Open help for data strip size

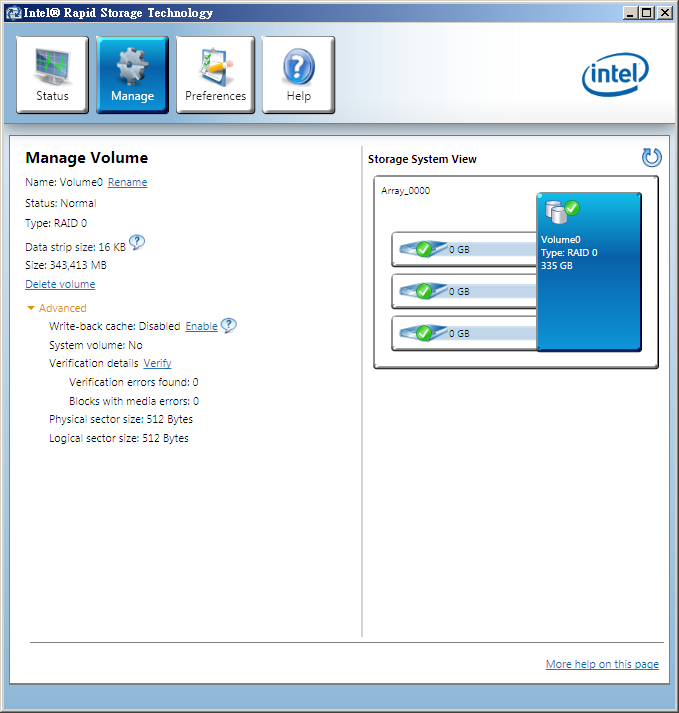137,243
